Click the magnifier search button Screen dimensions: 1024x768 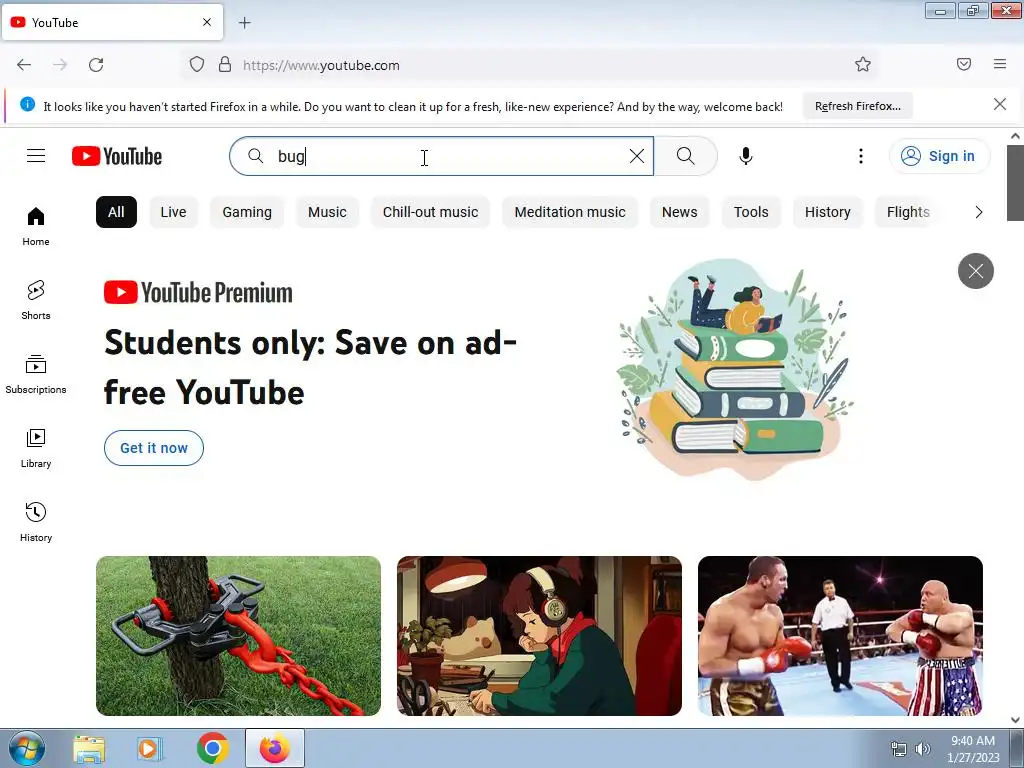[x=686, y=156]
